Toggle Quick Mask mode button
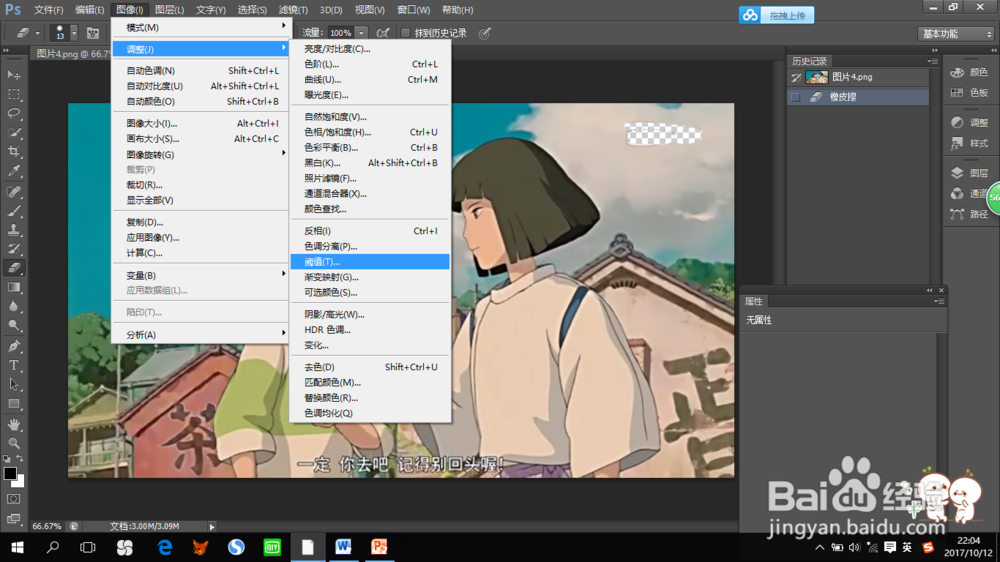1000x562 pixels. click(13, 499)
